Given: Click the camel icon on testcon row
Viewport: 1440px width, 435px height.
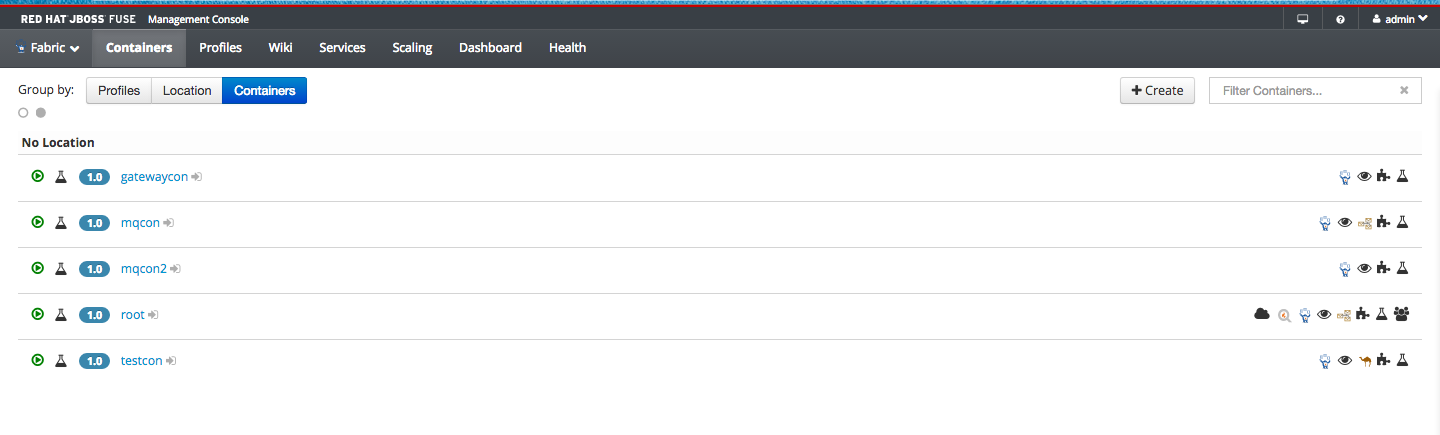Looking at the screenshot, I should point(1365,361).
